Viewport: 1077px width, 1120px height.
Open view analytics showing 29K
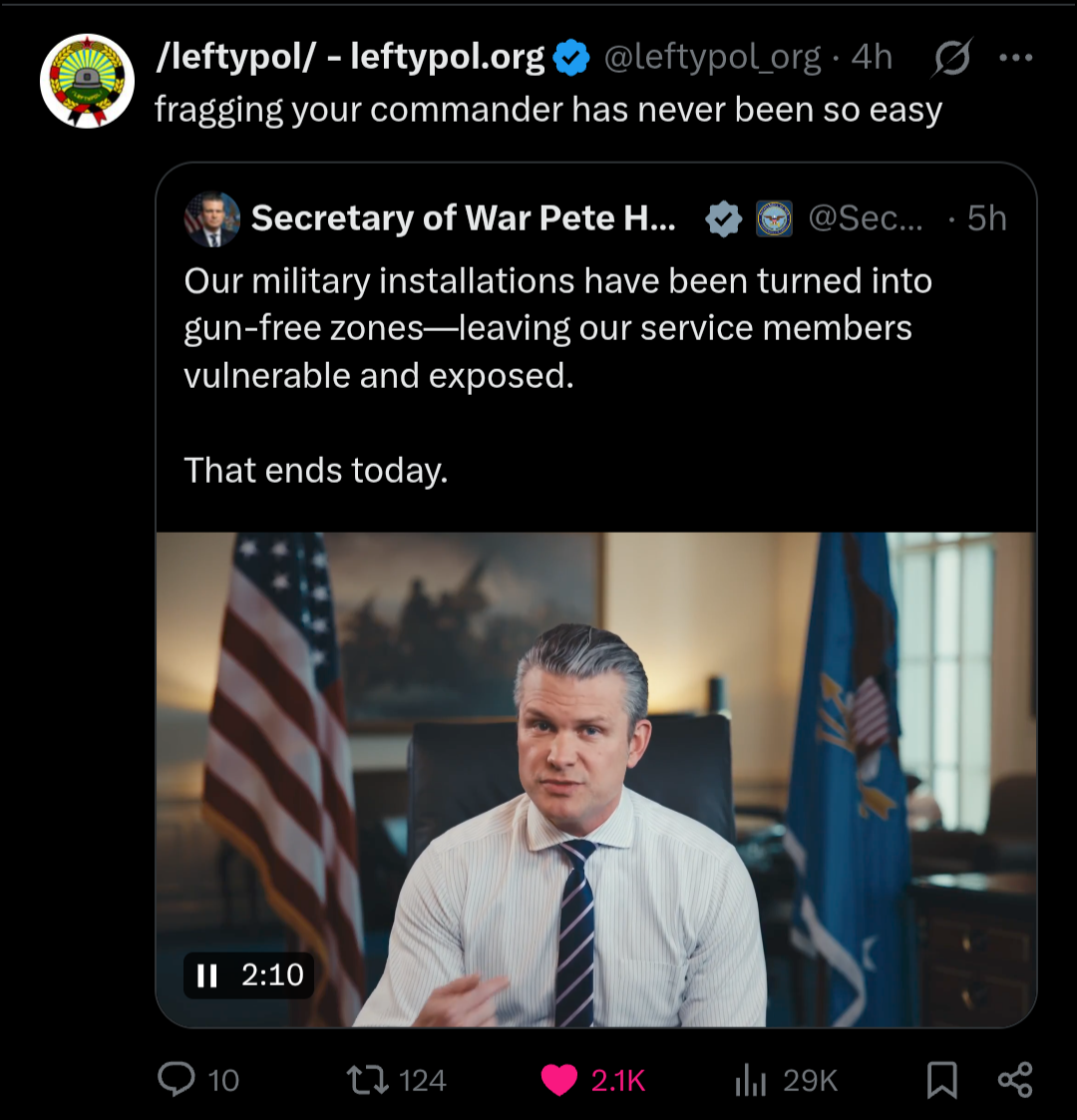pyautogui.click(x=749, y=1079)
